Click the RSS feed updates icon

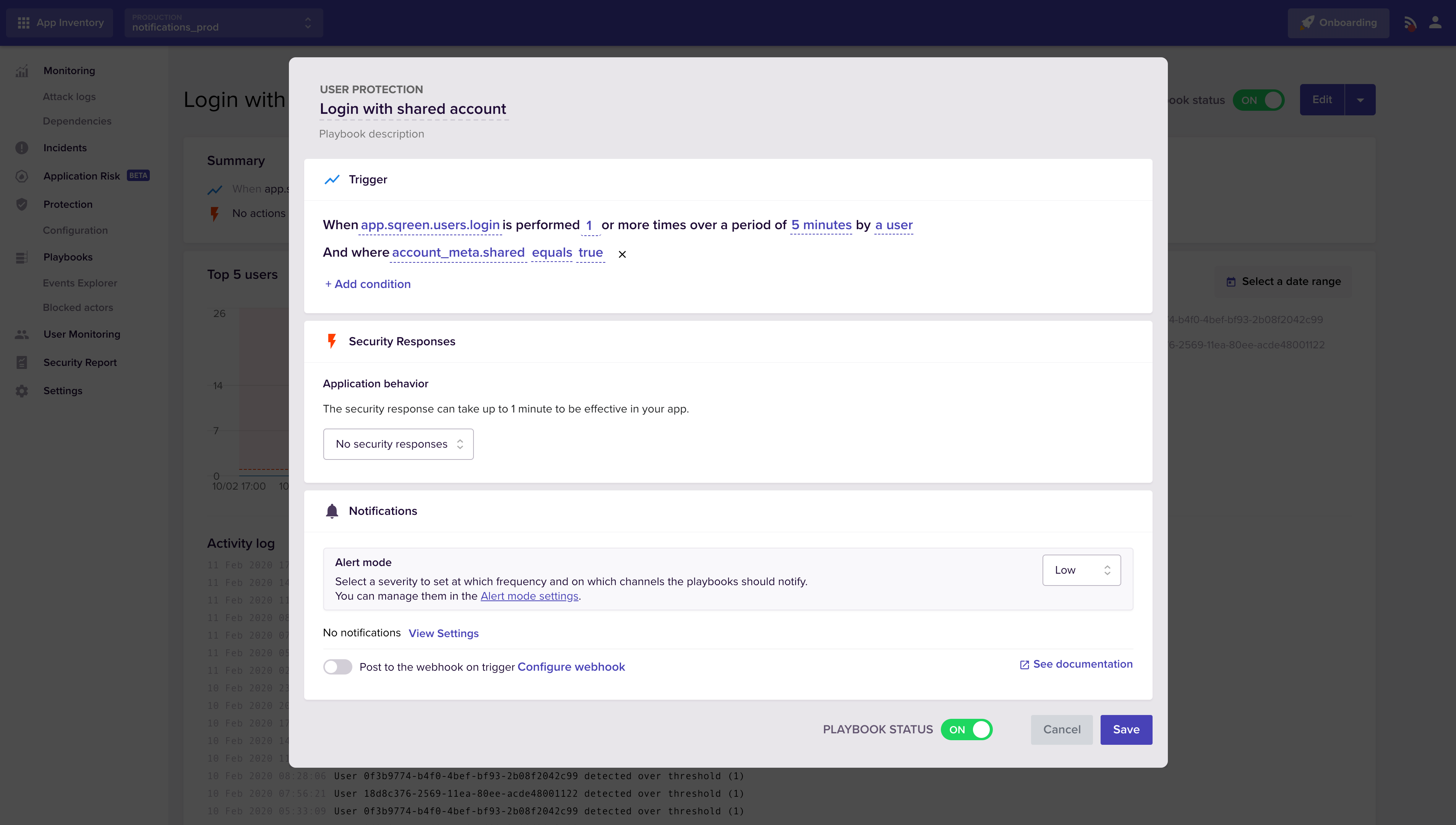point(1409,23)
